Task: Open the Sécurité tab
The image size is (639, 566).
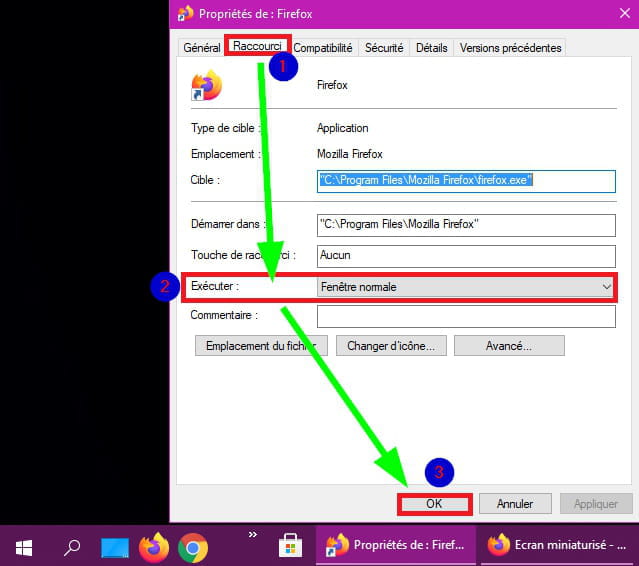Action: [x=384, y=48]
